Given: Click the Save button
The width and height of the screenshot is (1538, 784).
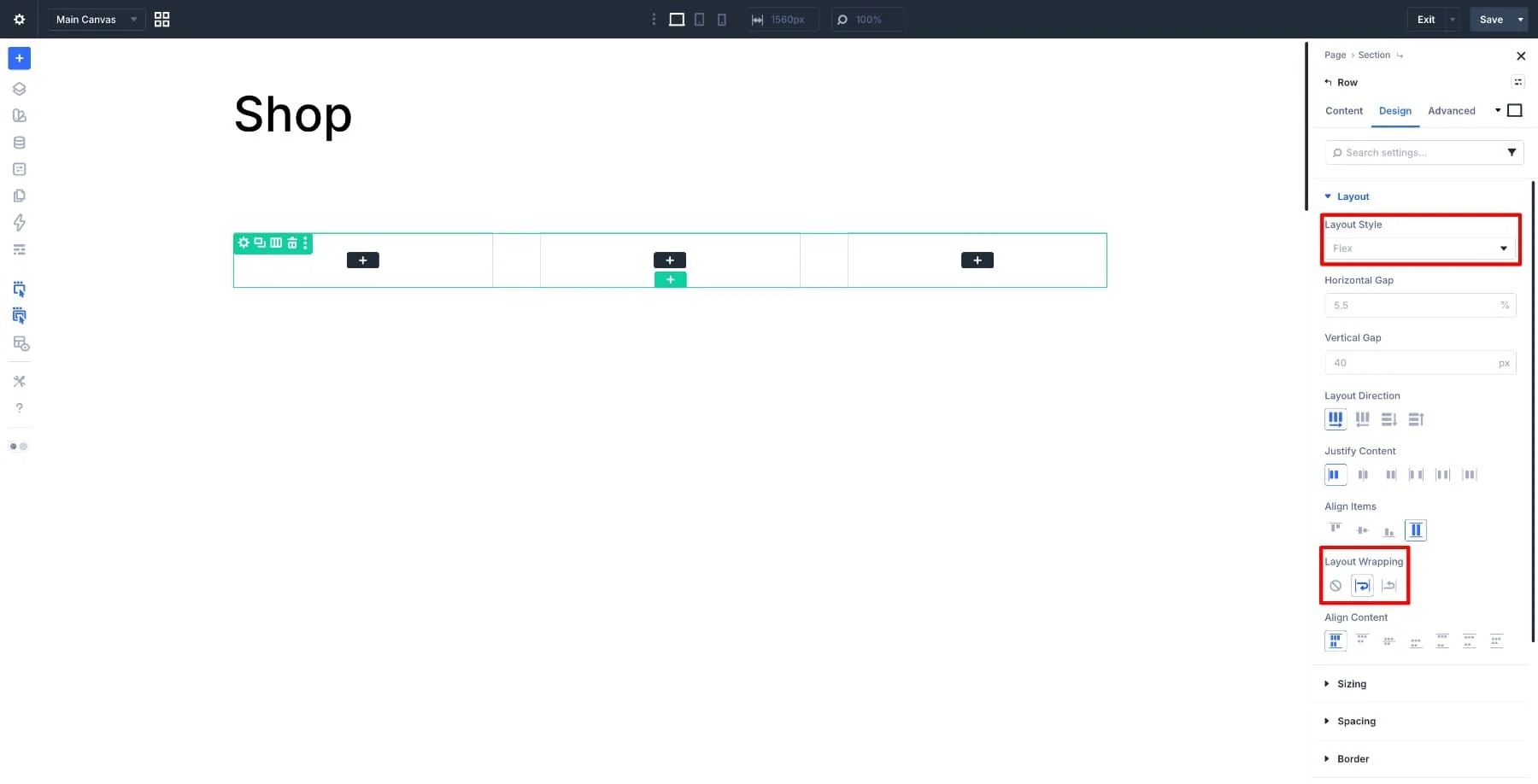Looking at the screenshot, I should [1491, 19].
